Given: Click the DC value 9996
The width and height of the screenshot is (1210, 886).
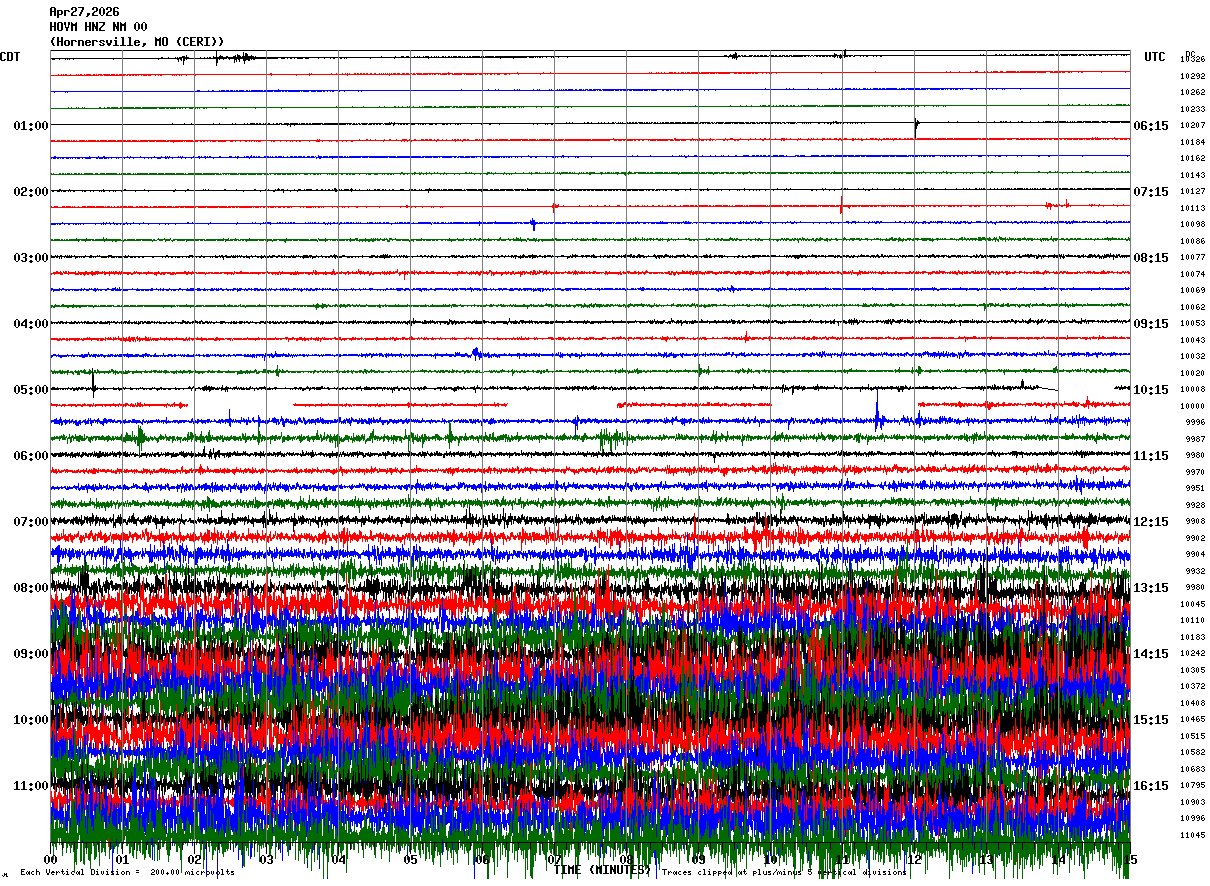Looking at the screenshot, I should [x=1195, y=423].
